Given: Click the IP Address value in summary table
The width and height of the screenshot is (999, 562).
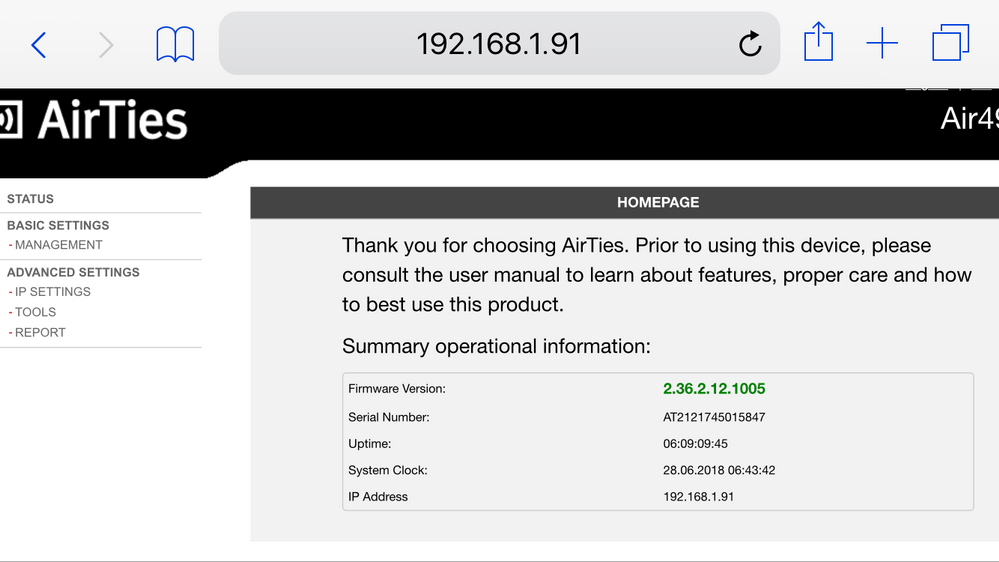Looking at the screenshot, I should coord(698,496).
